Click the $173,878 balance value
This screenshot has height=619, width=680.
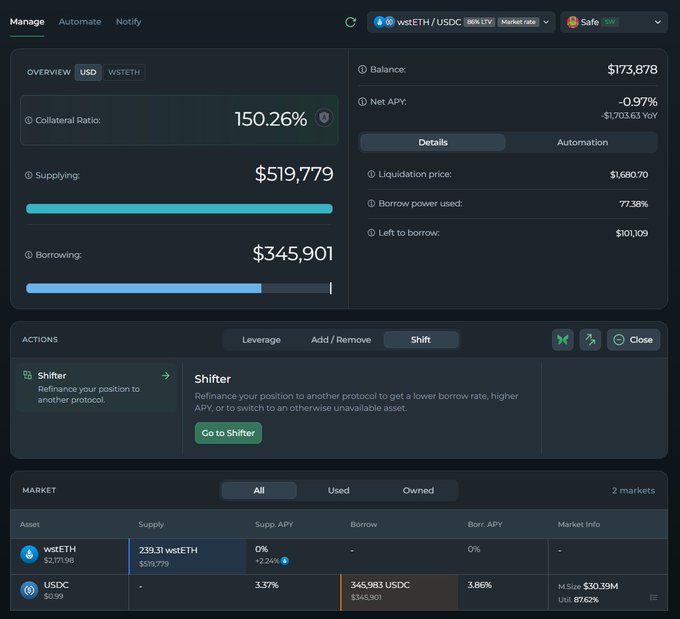pyautogui.click(x=632, y=69)
